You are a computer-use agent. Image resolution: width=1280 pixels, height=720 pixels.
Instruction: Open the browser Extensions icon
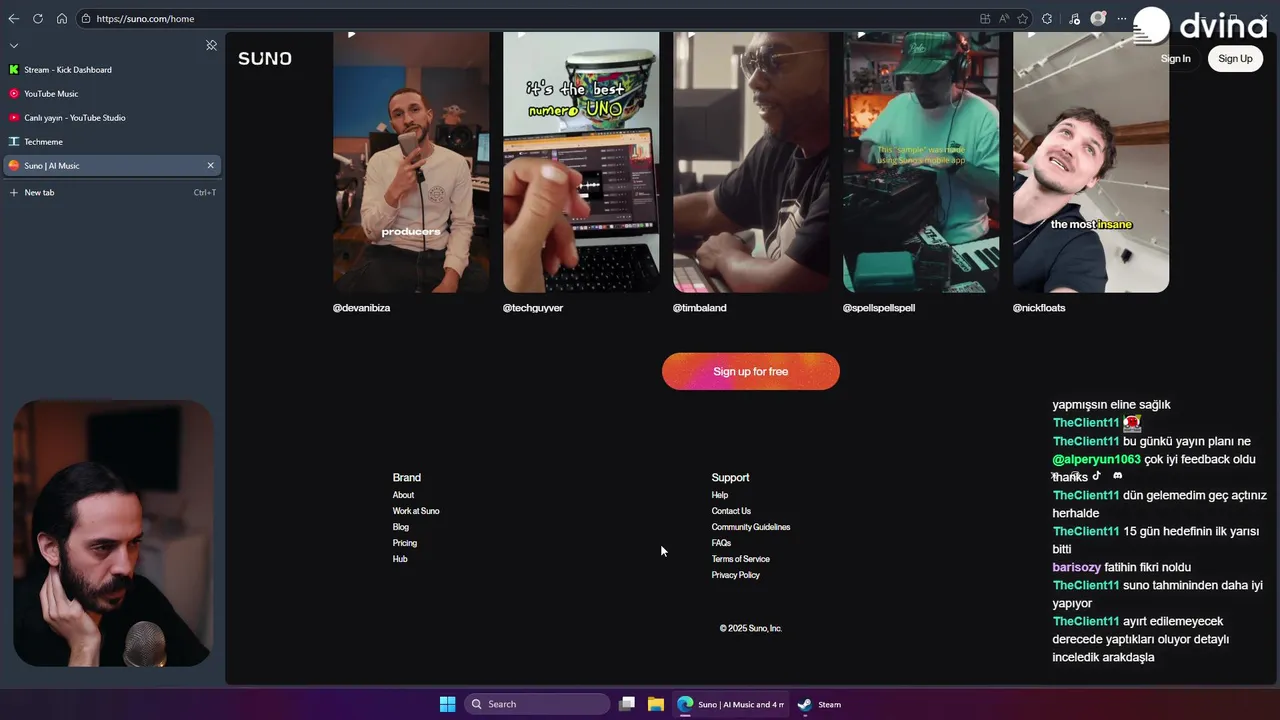tap(1047, 18)
